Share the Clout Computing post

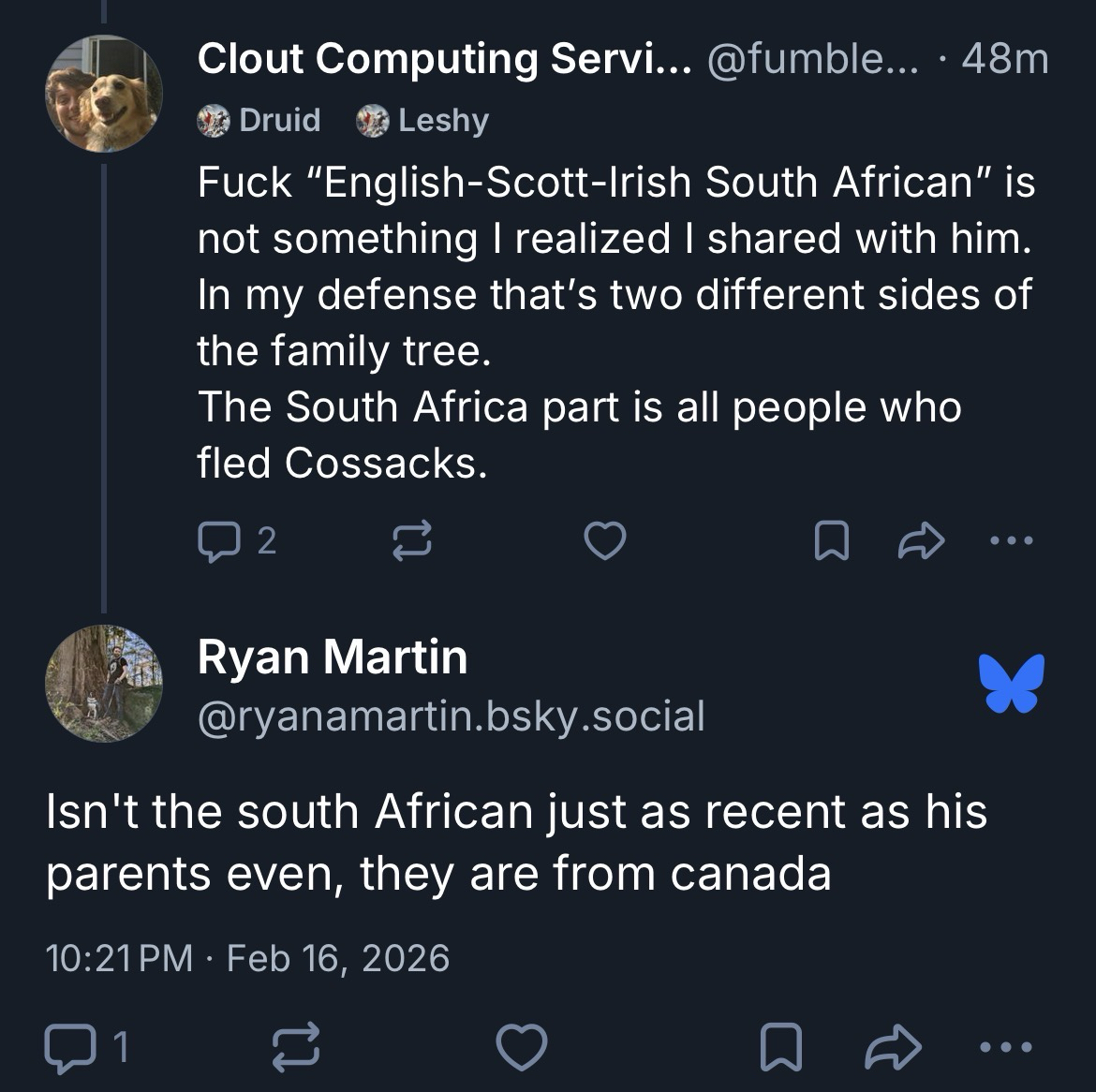pos(921,540)
